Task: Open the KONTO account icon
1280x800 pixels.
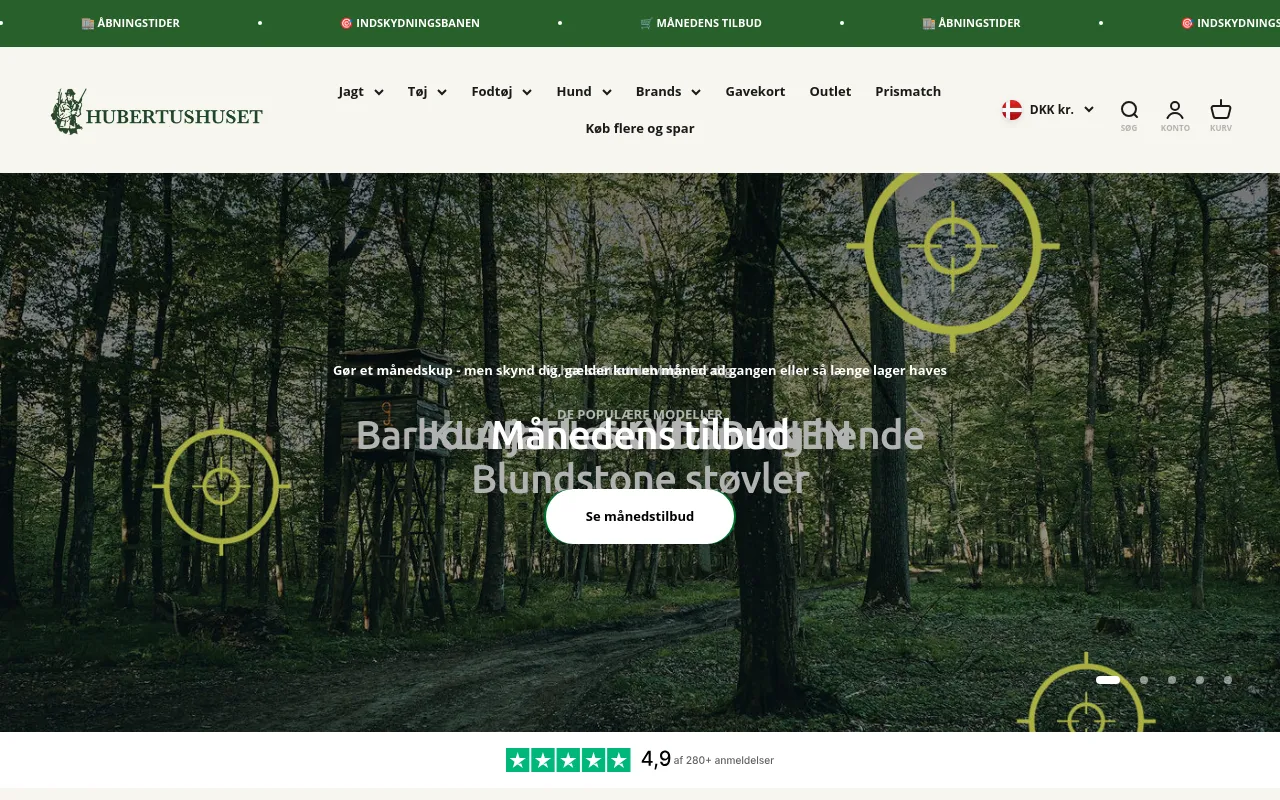Action: click(x=1175, y=110)
